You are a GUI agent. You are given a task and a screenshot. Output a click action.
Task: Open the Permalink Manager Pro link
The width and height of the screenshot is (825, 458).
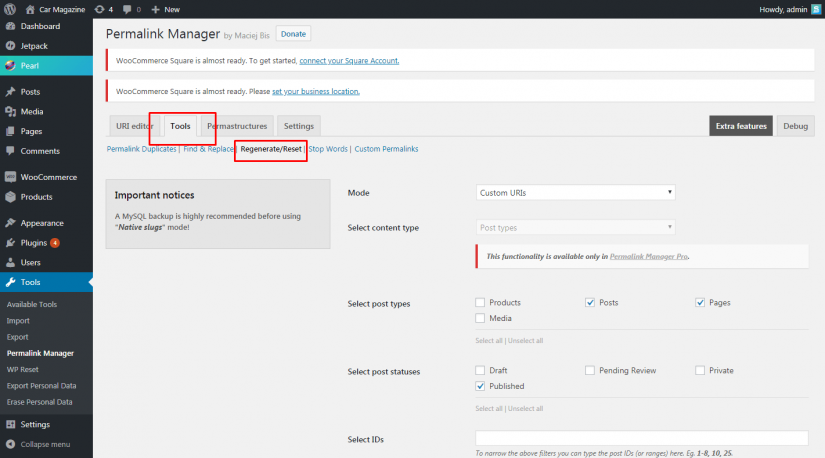(x=648, y=256)
